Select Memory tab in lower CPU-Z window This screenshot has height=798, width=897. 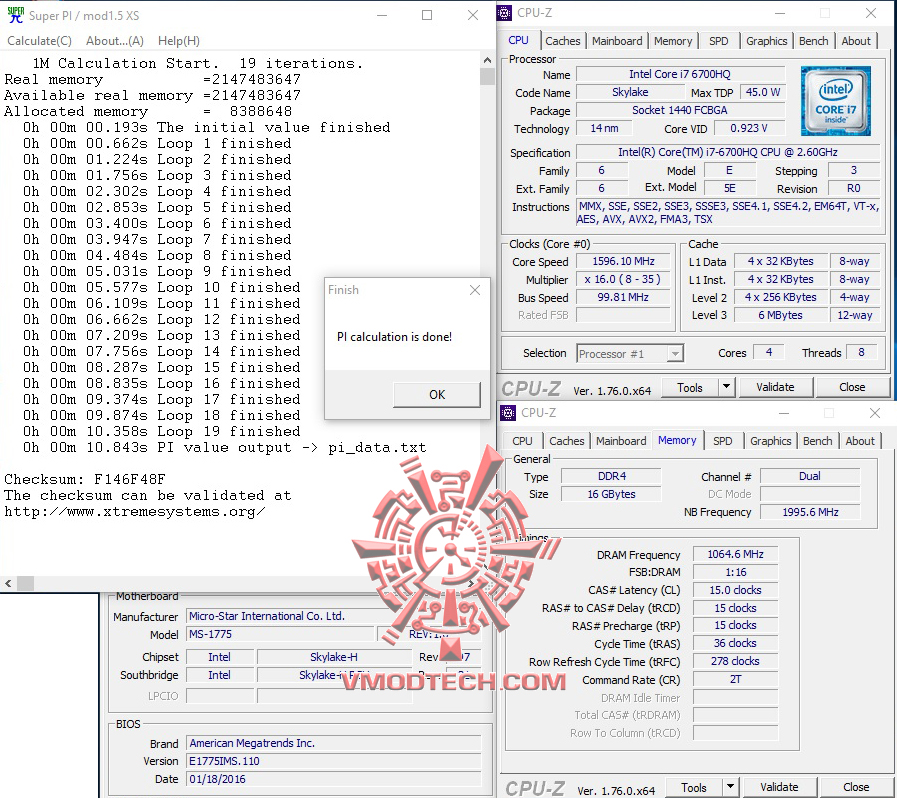pyautogui.click(x=677, y=440)
